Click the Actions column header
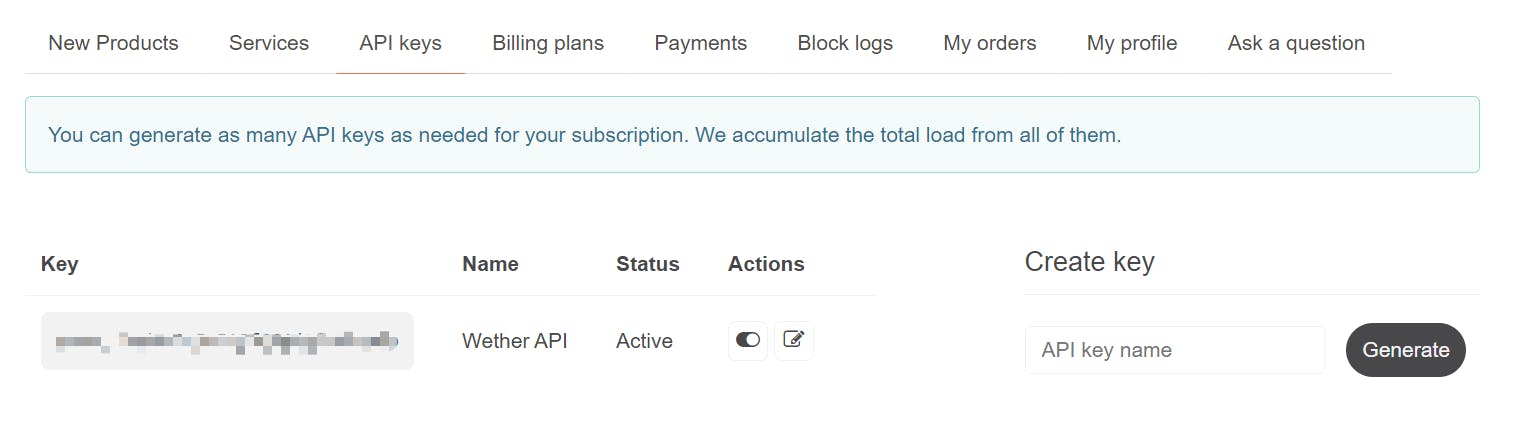The image size is (1516, 442). pos(766,264)
